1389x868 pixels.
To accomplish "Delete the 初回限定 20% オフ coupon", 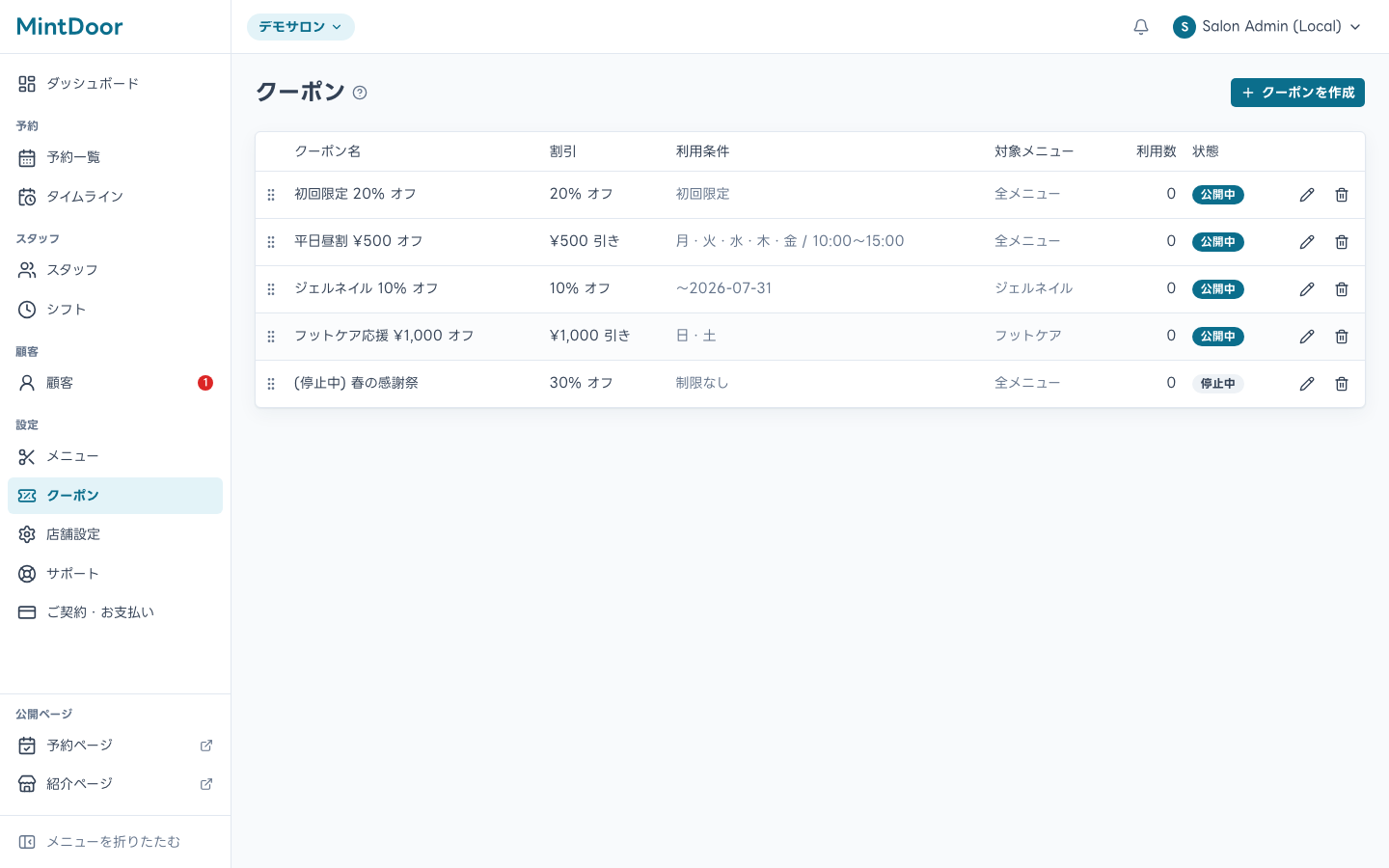I will [x=1342, y=195].
